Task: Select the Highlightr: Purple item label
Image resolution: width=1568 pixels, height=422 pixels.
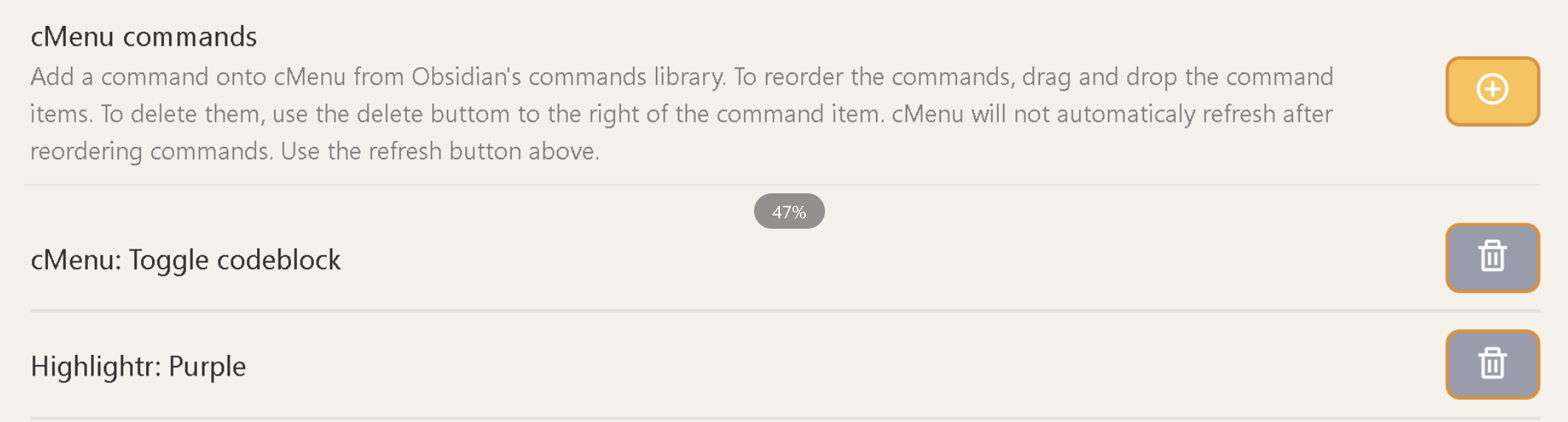Action: tap(138, 367)
